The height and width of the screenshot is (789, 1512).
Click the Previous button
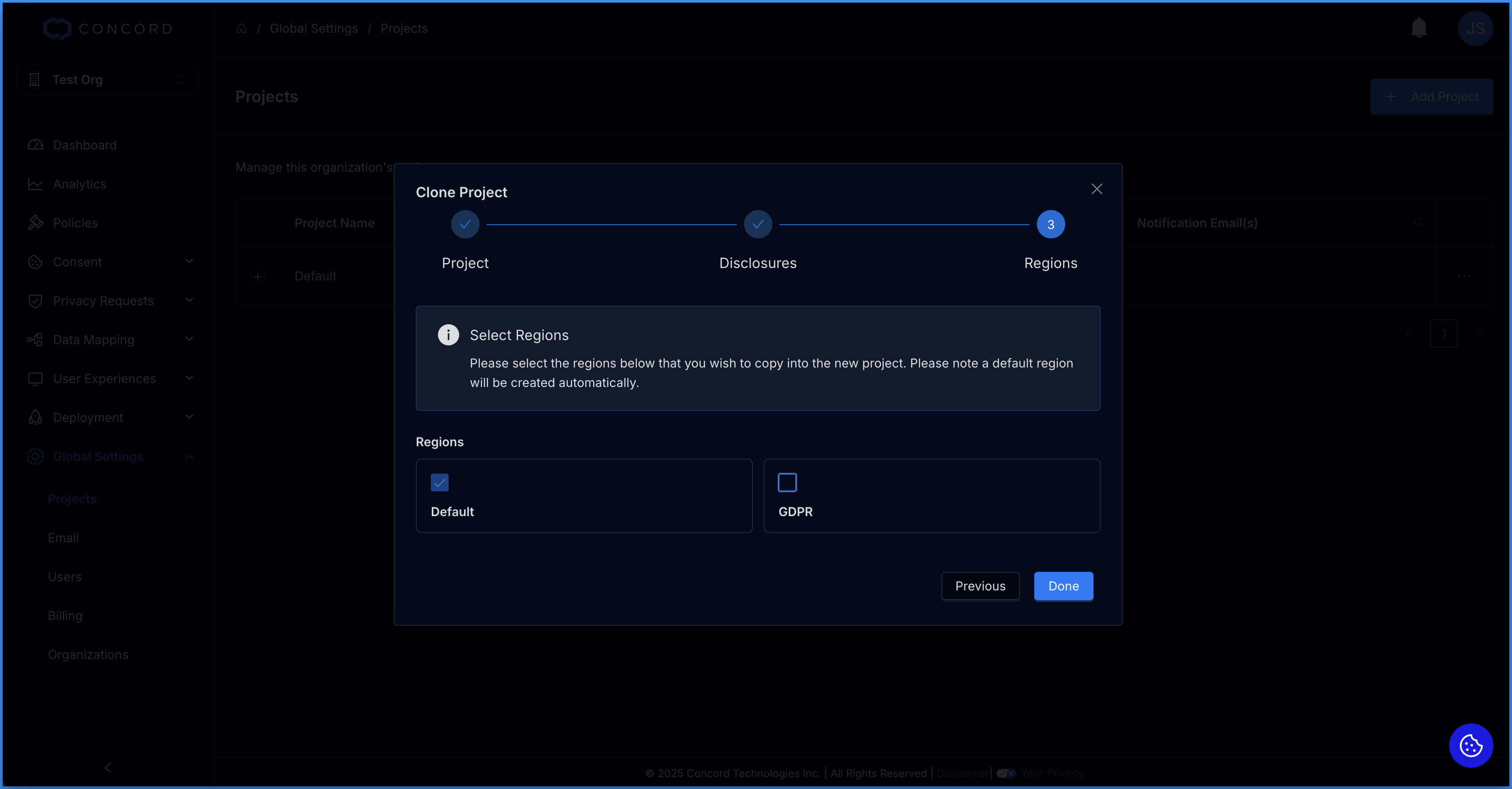[x=980, y=586]
